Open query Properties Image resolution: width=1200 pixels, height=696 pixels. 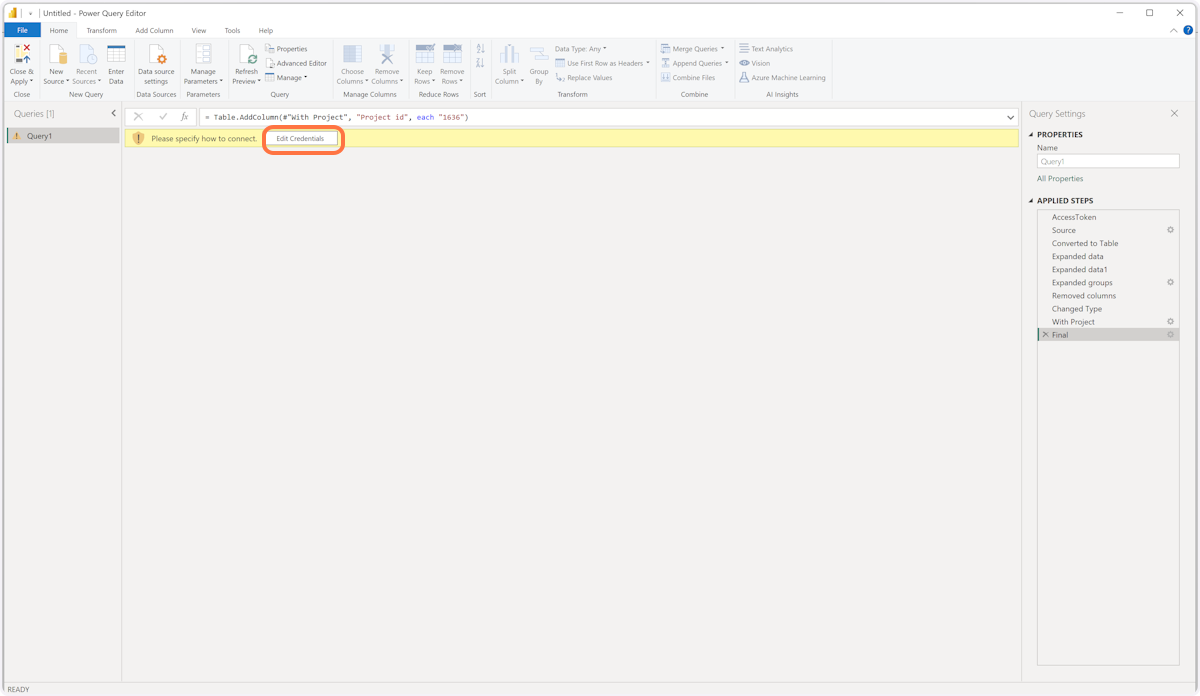pos(286,49)
